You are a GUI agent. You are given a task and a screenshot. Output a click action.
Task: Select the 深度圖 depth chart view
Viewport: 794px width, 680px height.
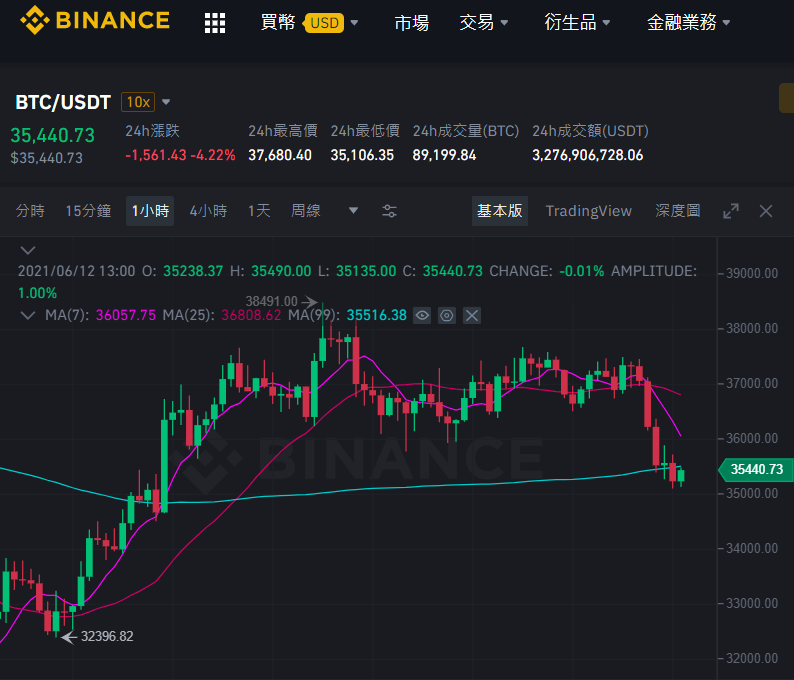(x=678, y=211)
